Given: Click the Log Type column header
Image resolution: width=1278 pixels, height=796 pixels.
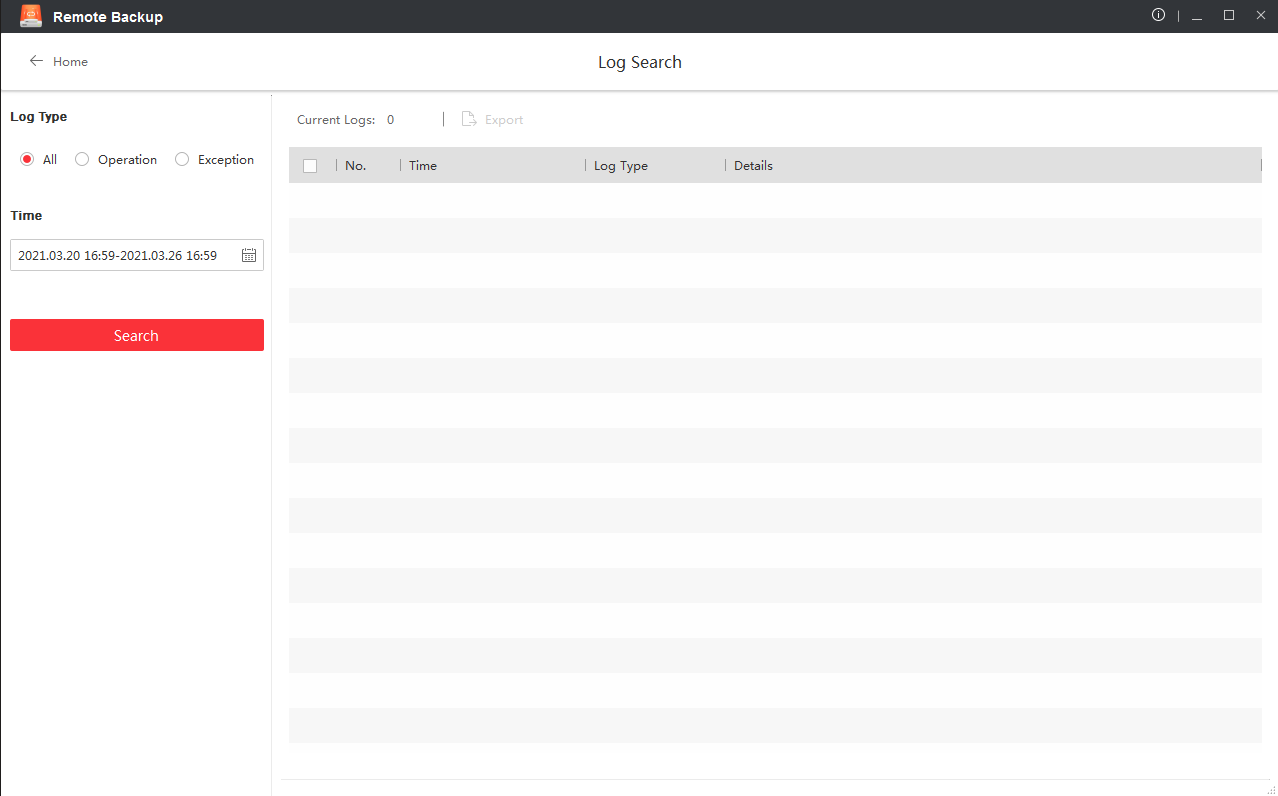Looking at the screenshot, I should coord(621,166).
